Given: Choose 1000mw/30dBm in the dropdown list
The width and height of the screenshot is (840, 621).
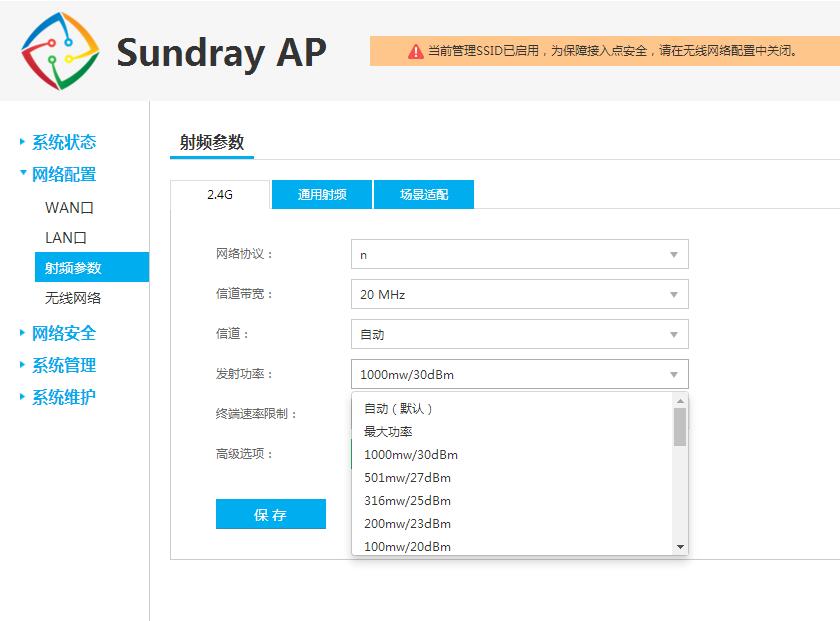Looking at the screenshot, I should (512, 454).
